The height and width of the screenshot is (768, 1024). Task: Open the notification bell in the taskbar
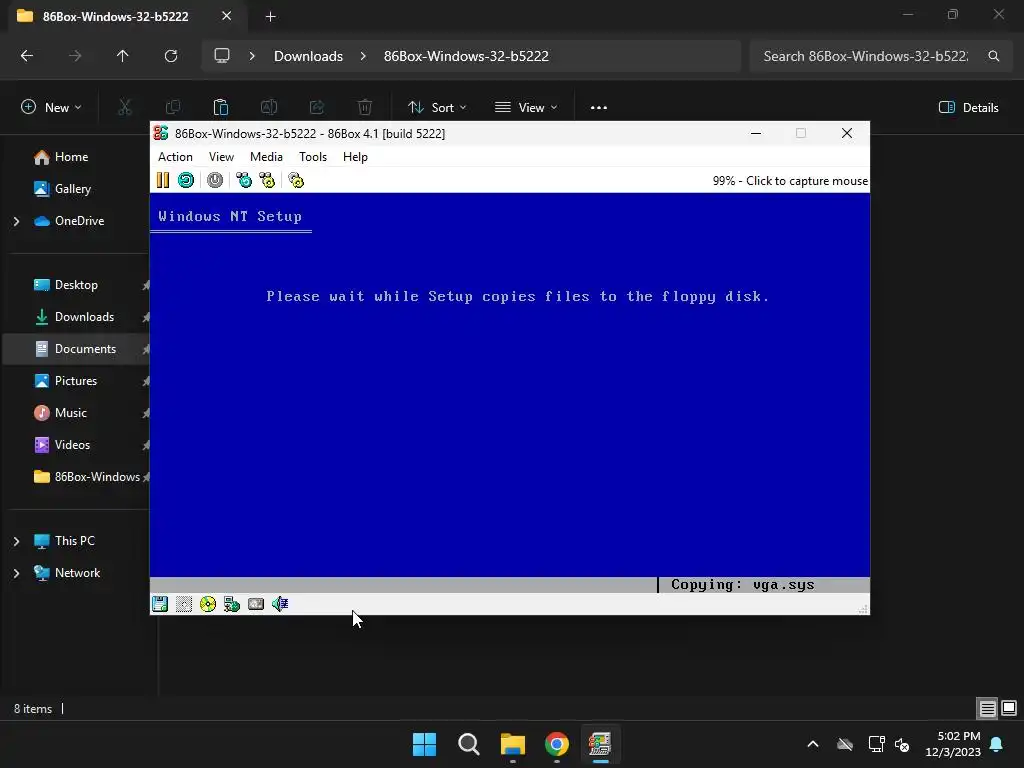(x=997, y=744)
